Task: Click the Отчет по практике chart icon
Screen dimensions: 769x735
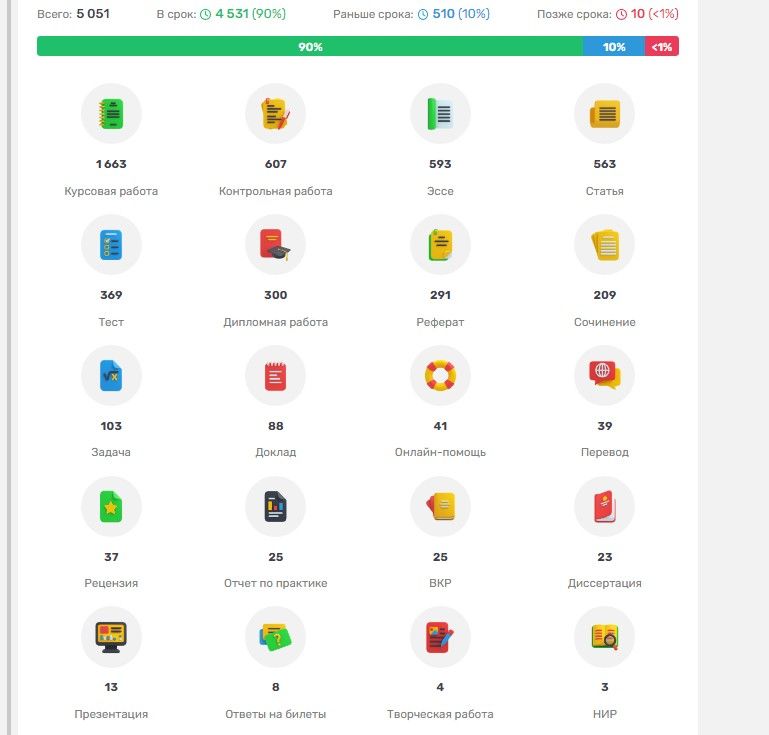Action: coord(275,507)
